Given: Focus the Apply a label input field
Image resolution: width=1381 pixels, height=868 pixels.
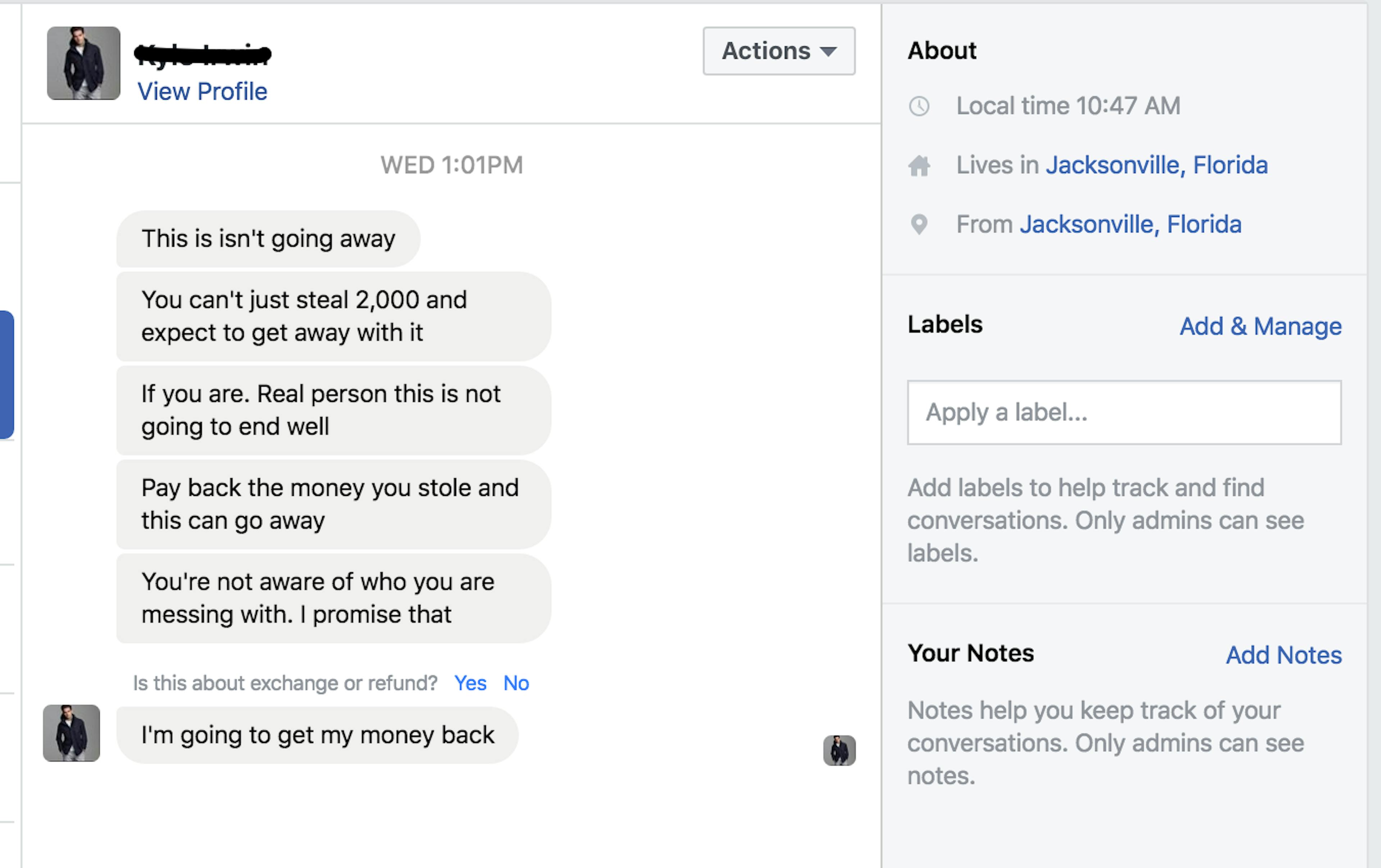Looking at the screenshot, I should pyautogui.click(x=1124, y=412).
